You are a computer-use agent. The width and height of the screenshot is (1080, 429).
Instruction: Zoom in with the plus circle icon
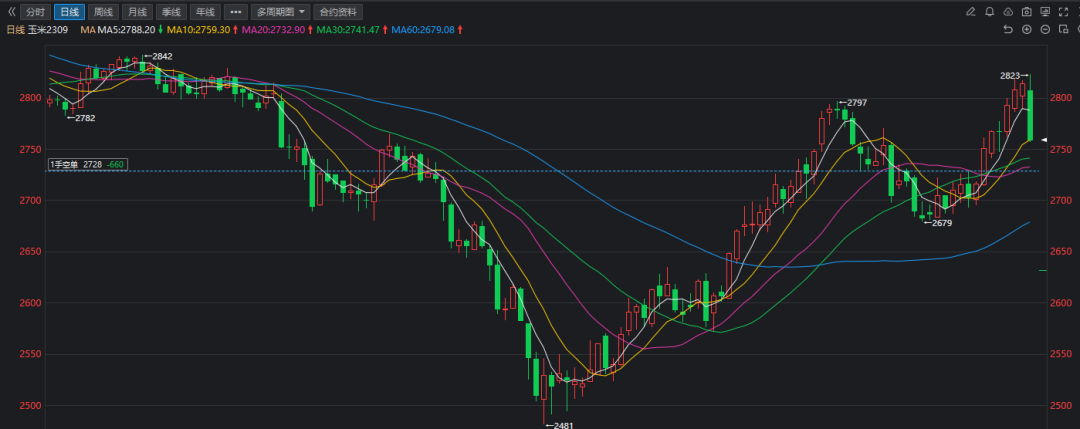[x=1026, y=29]
